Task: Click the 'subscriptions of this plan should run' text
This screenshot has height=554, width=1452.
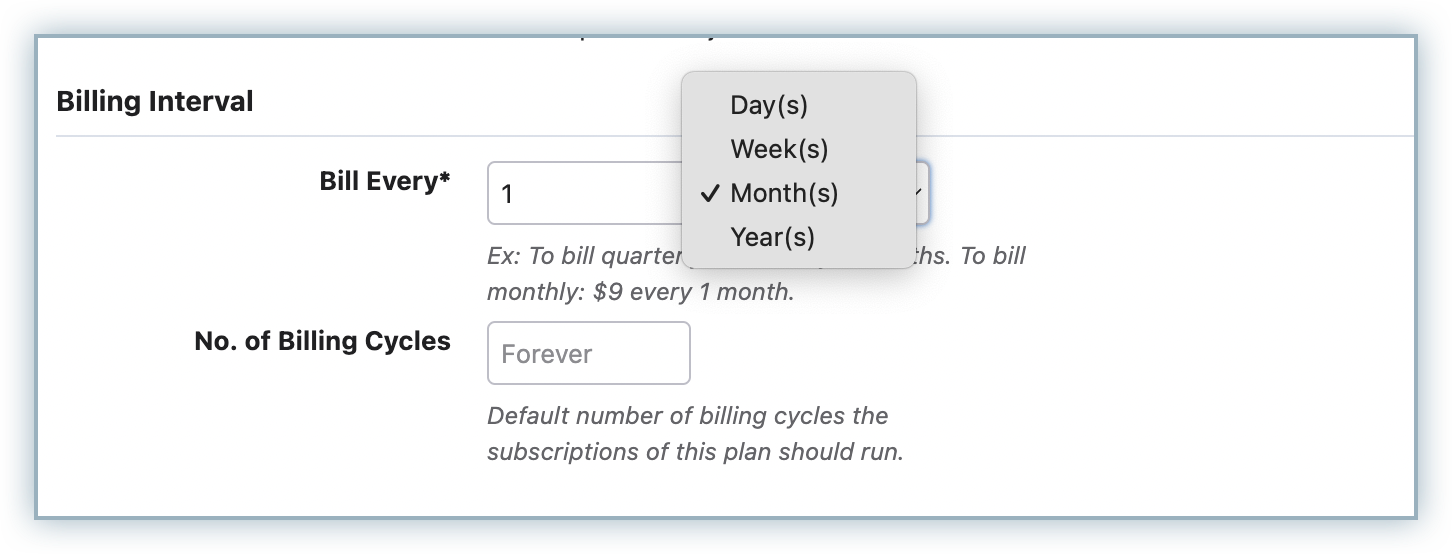Action: 695,451
